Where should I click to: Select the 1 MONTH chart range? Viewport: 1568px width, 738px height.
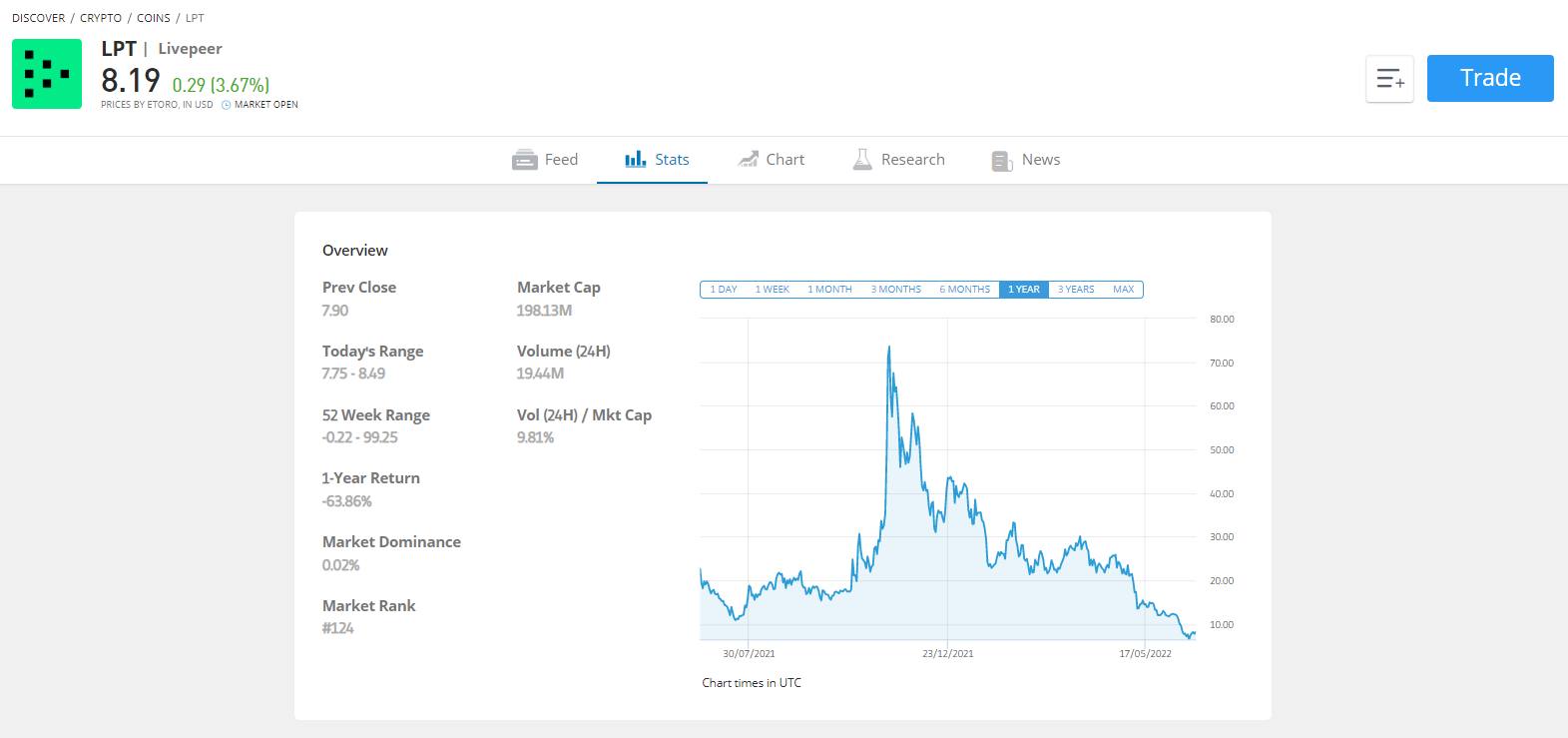[829, 290]
